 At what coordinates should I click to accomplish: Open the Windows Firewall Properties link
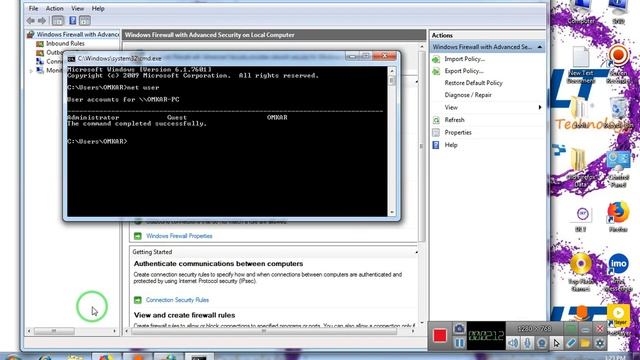179,236
